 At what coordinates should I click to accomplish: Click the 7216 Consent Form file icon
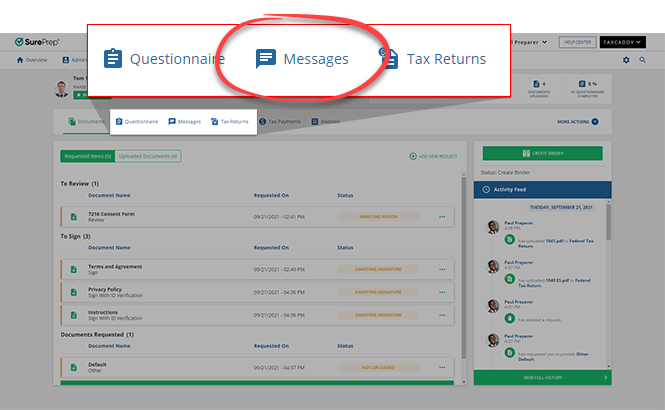tap(74, 217)
